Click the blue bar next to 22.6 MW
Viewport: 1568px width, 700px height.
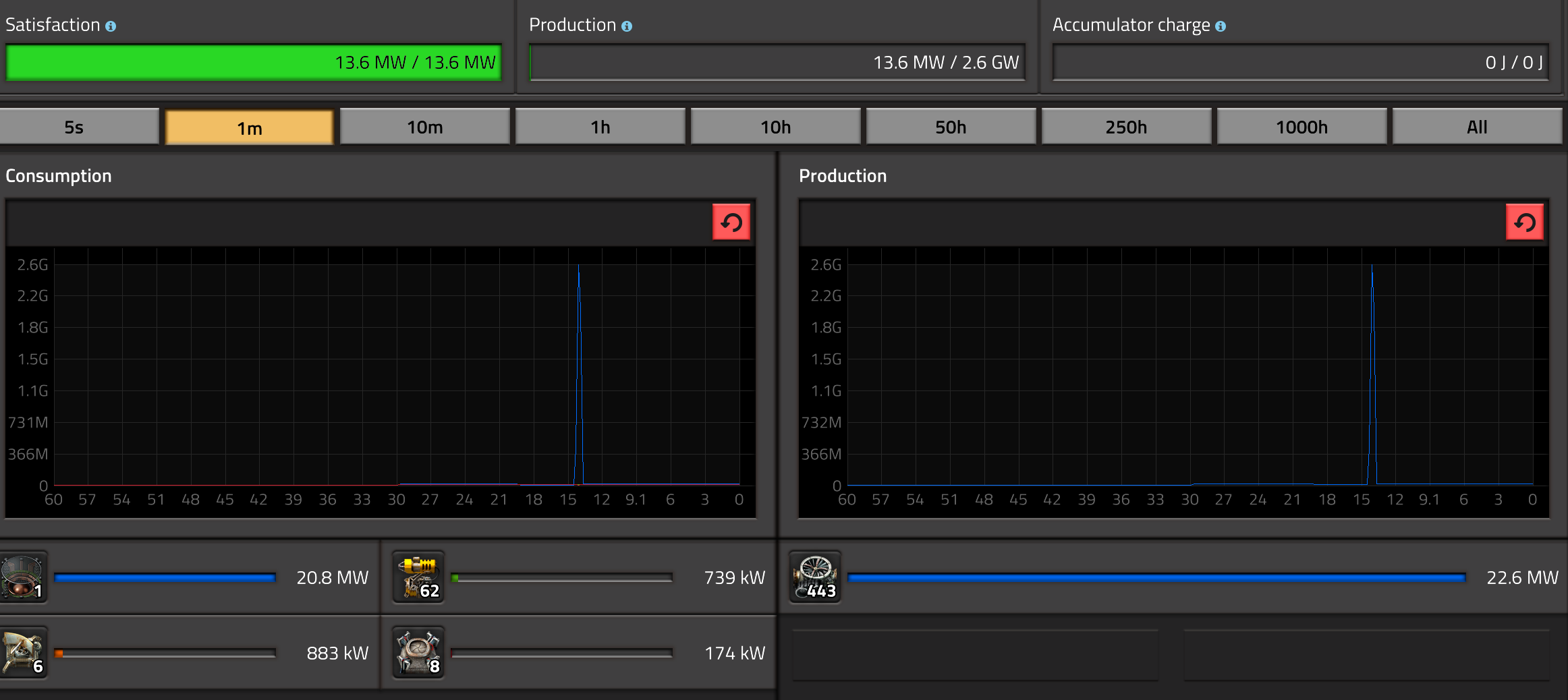point(1157,578)
